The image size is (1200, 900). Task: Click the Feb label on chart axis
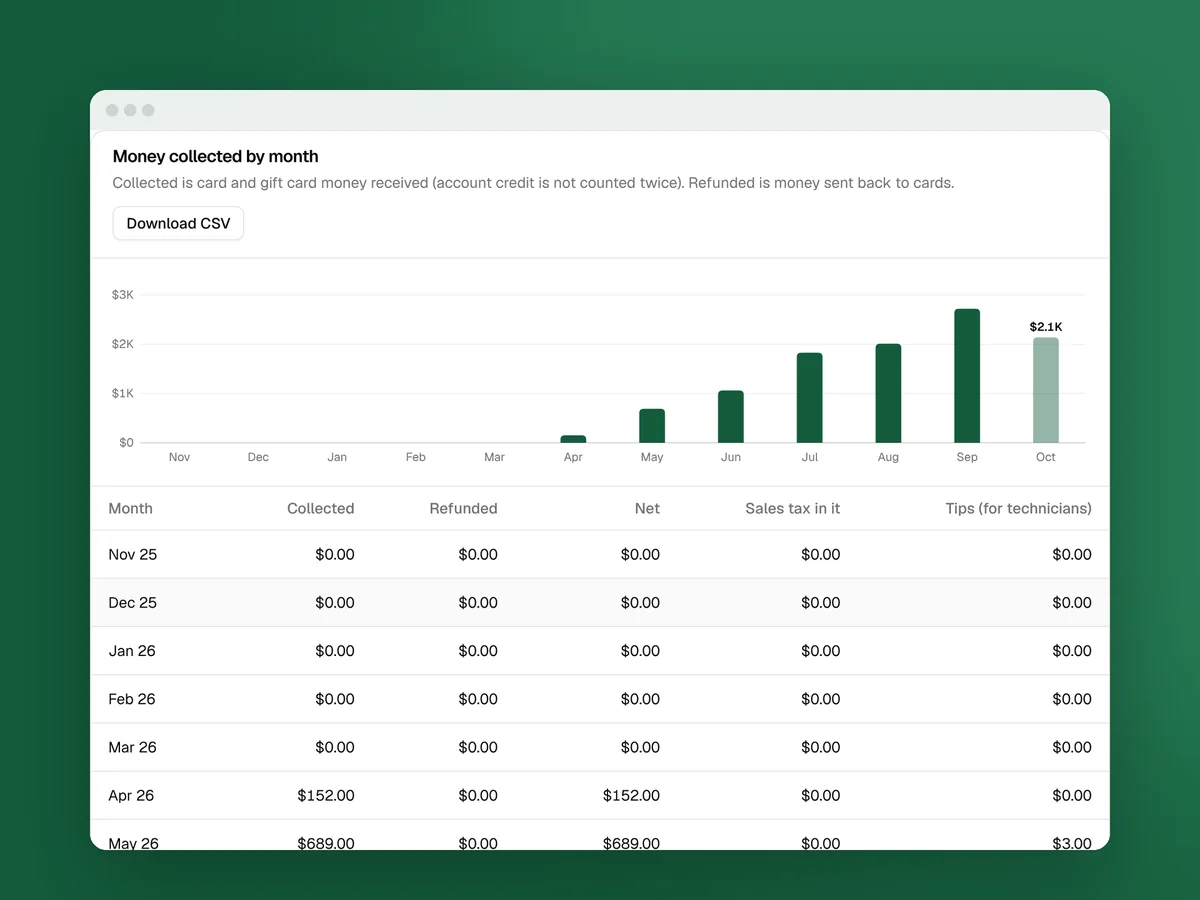[x=416, y=457]
